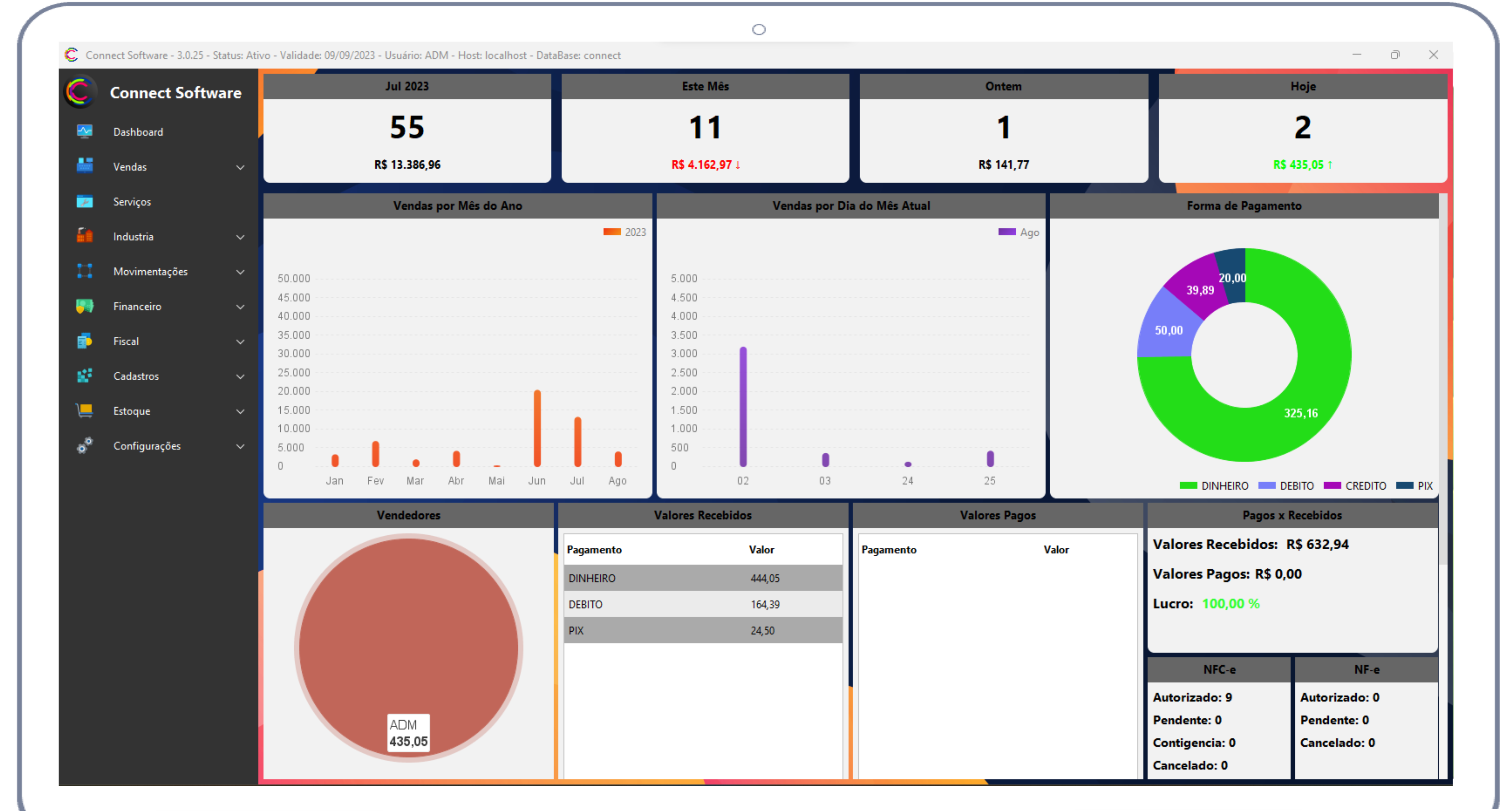Expand the Cadastros submenu arrow
The height and width of the screenshot is (811, 1512).
240,376
